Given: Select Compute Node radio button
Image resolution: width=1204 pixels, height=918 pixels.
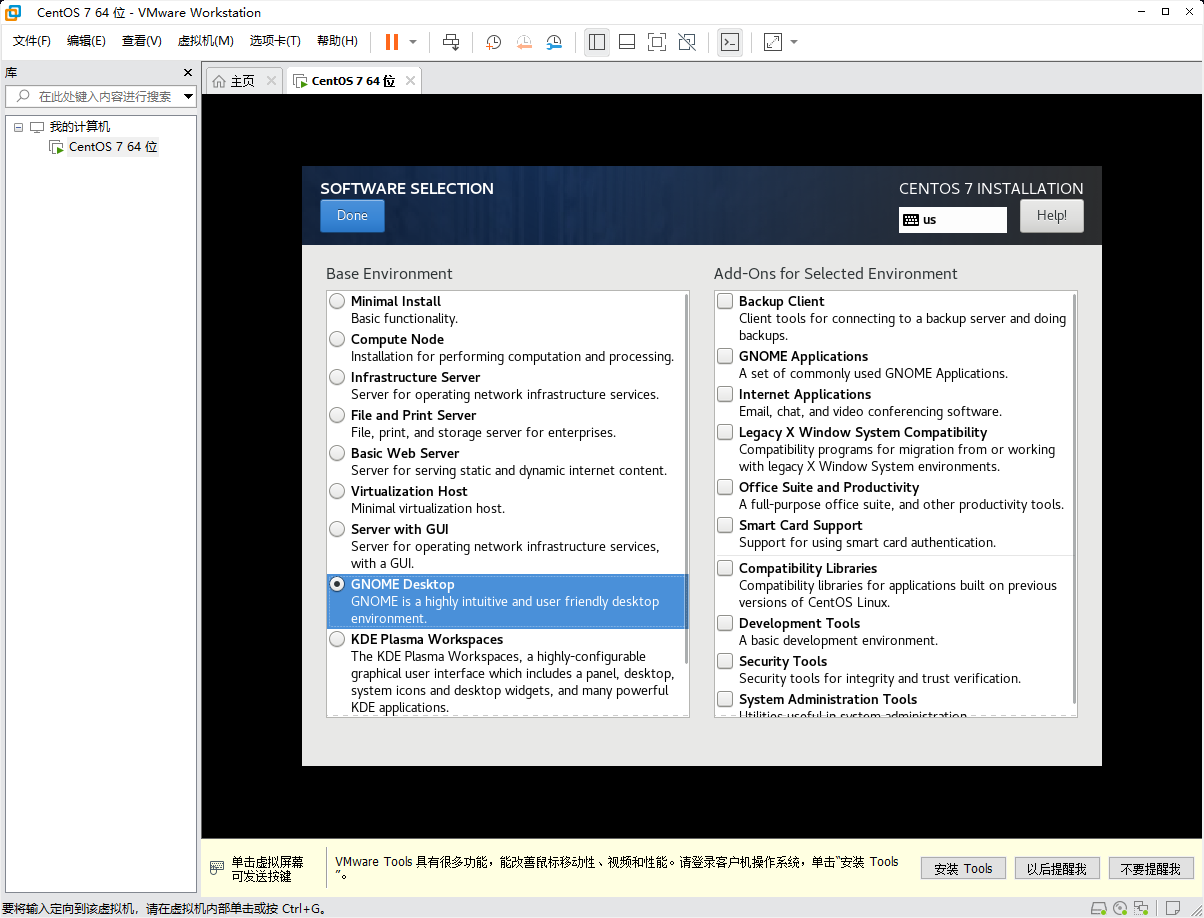Looking at the screenshot, I should pyautogui.click(x=337, y=339).
